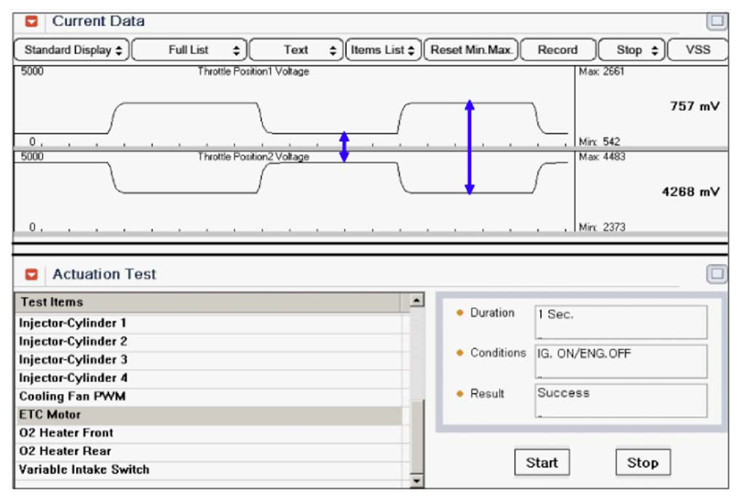Click the VSS button

[x=699, y=49]
